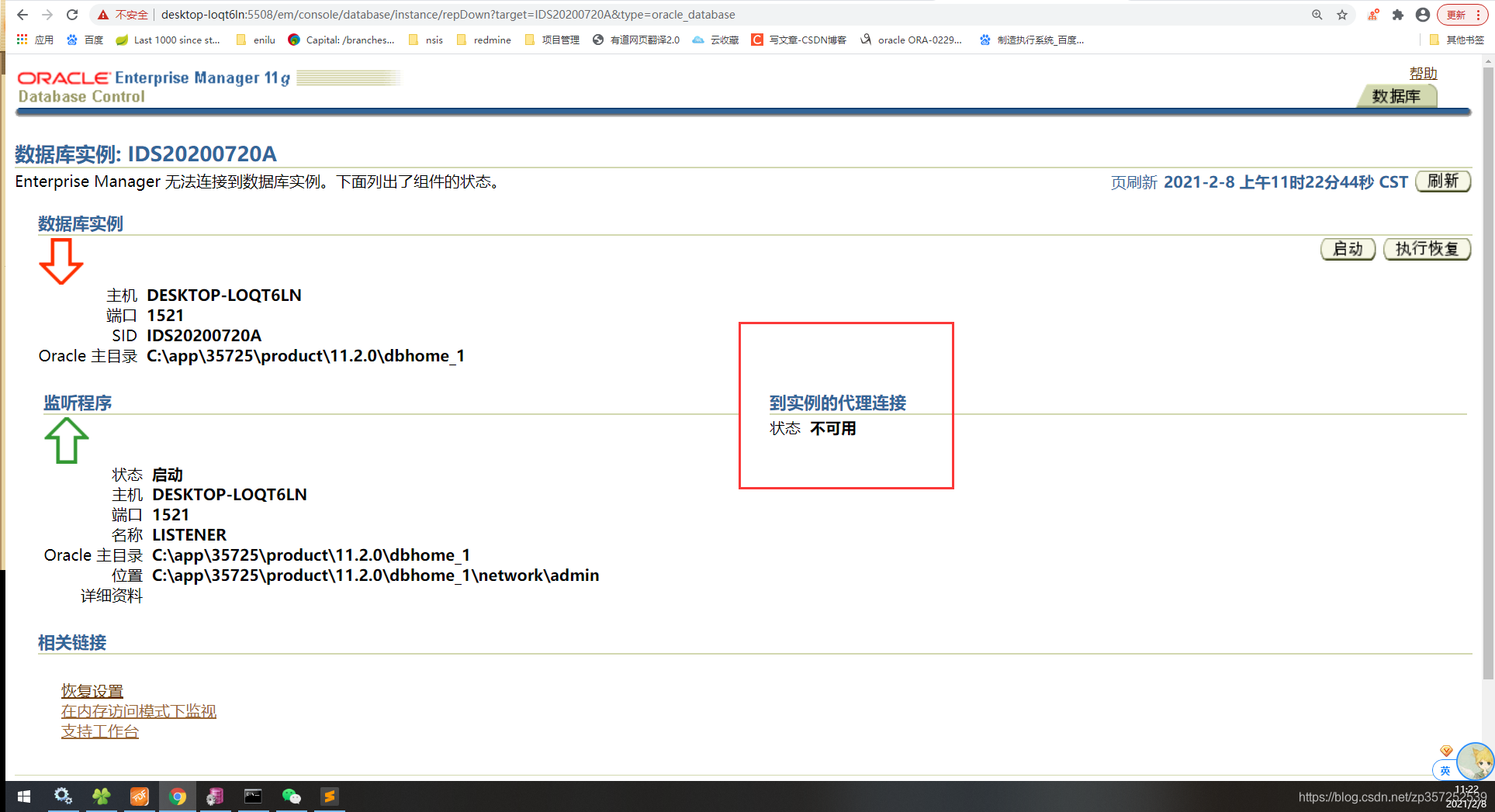Open the 制造执行系统_百度... bookmark
Viewport: 1495px width, 812px height.
pos(1033,40)
